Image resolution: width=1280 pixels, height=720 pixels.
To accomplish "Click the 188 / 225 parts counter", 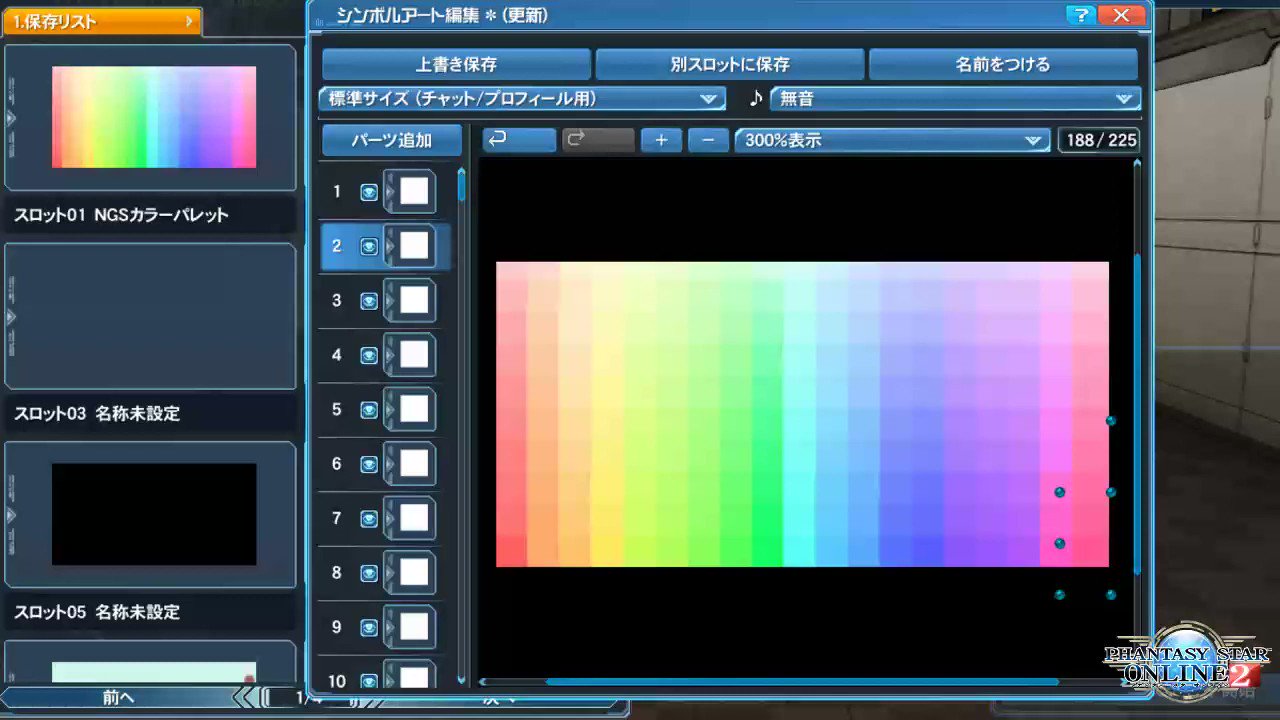I will (x=1100, y=140).
